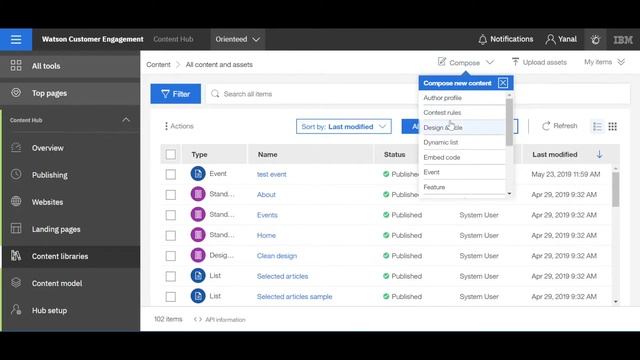Open the Yanal user profile icon

tap(550, 39)
